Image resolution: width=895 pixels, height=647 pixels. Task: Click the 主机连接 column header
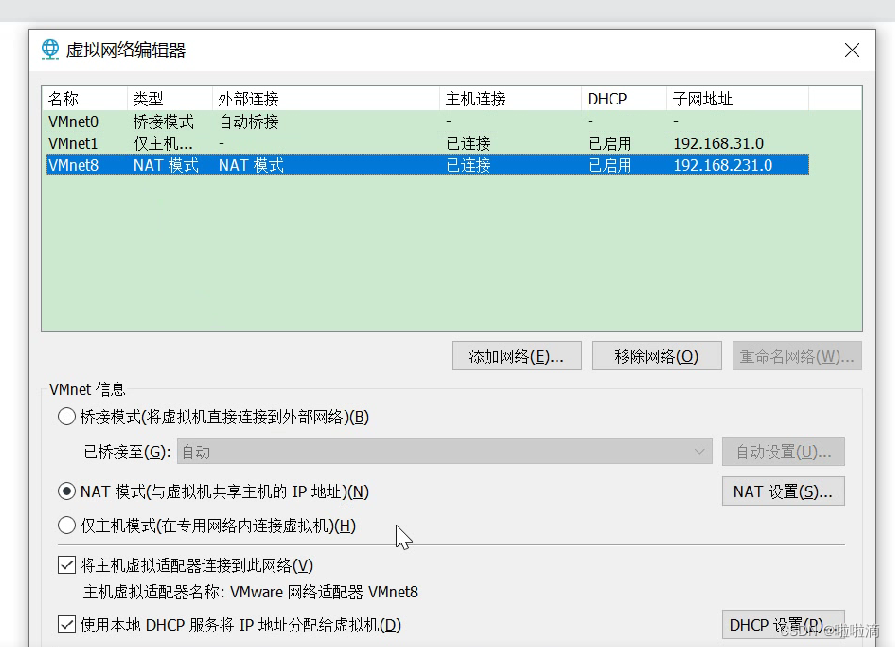click(x=510, y=99)
